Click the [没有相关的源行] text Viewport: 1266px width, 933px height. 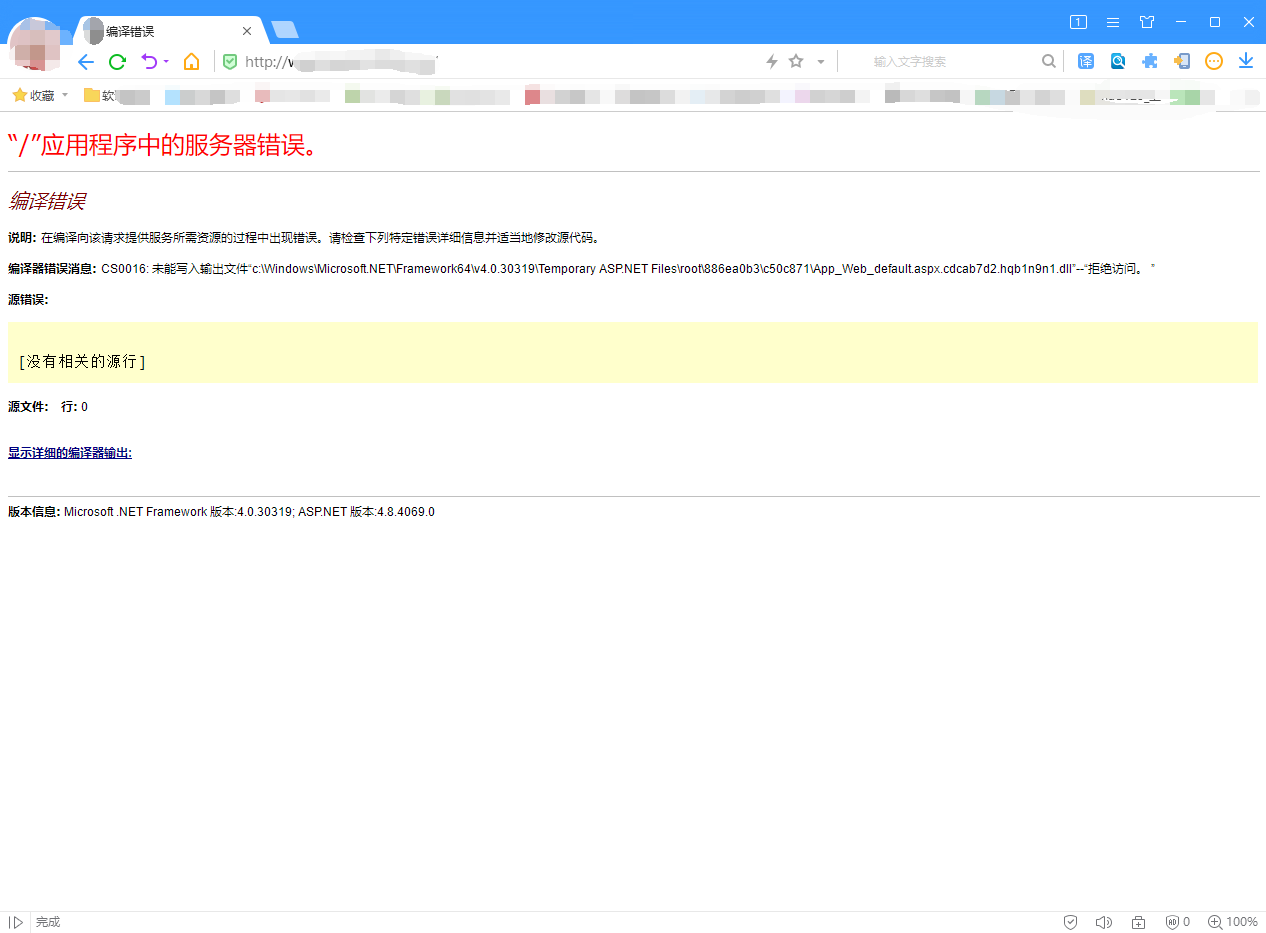[82, 361]
